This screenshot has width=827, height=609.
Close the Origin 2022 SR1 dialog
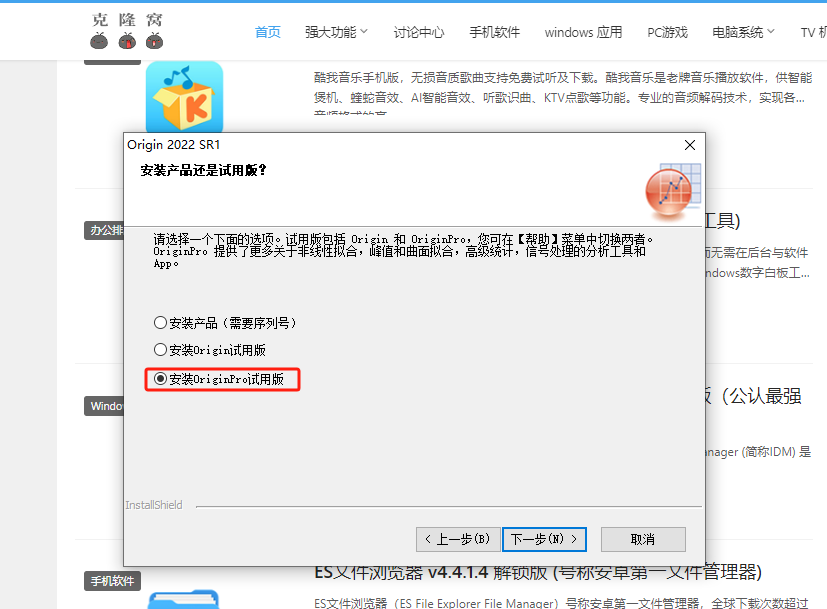689,145
